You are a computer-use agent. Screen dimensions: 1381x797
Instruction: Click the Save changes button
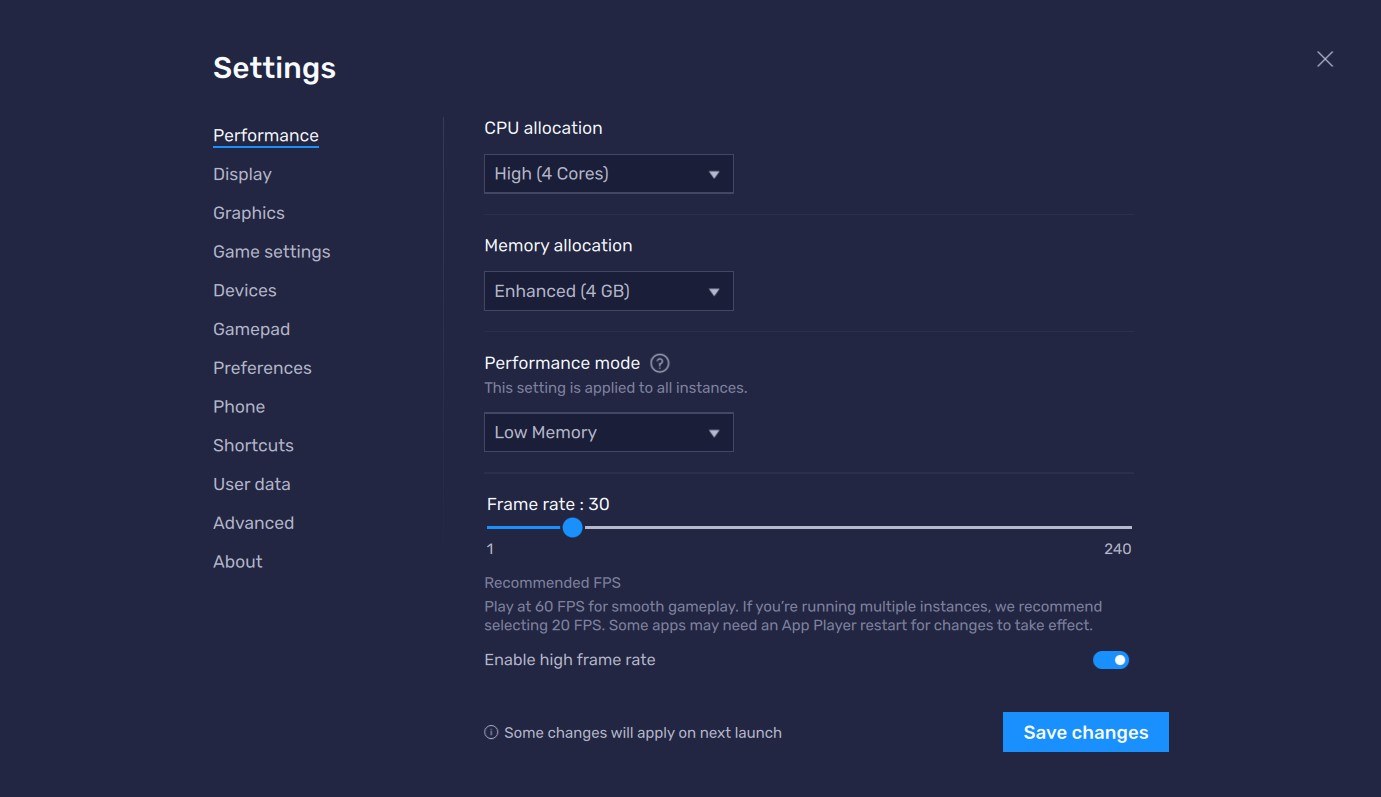(1085, 732)
